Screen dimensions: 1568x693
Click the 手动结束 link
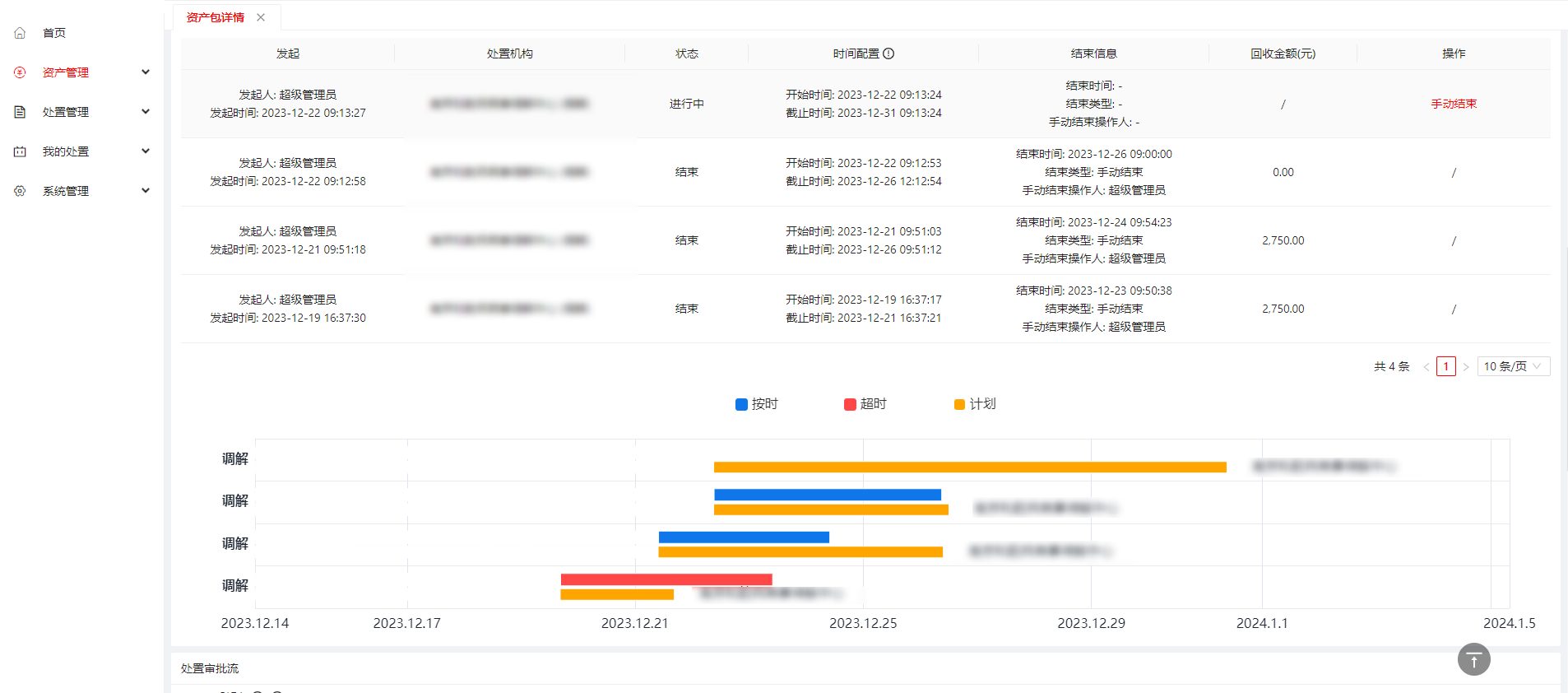(x=1454, y=104)
